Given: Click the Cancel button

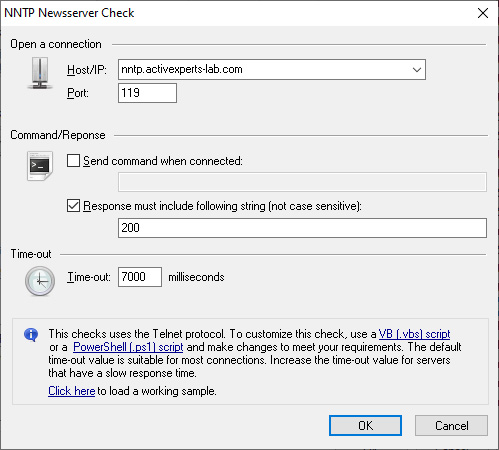Looking at the screenshot, I should 451,426.
